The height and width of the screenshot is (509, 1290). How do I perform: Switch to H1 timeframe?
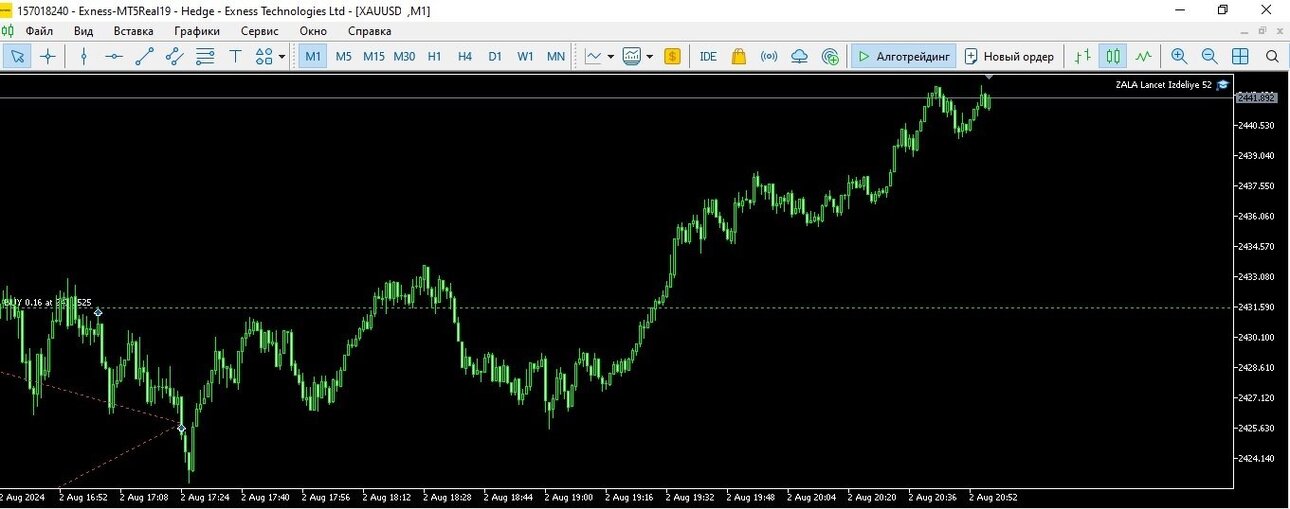coord(434,57)
